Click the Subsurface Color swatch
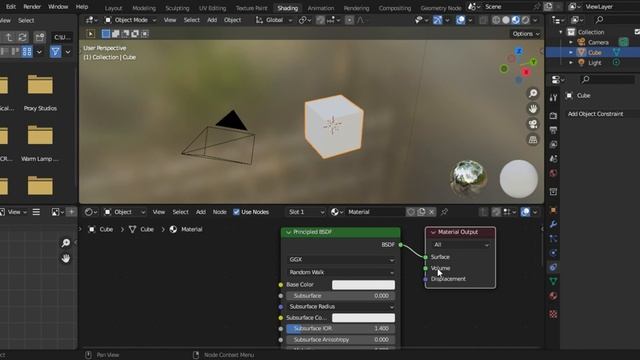The height and width of the screenshot is (360, 640). tap(363, 318)
